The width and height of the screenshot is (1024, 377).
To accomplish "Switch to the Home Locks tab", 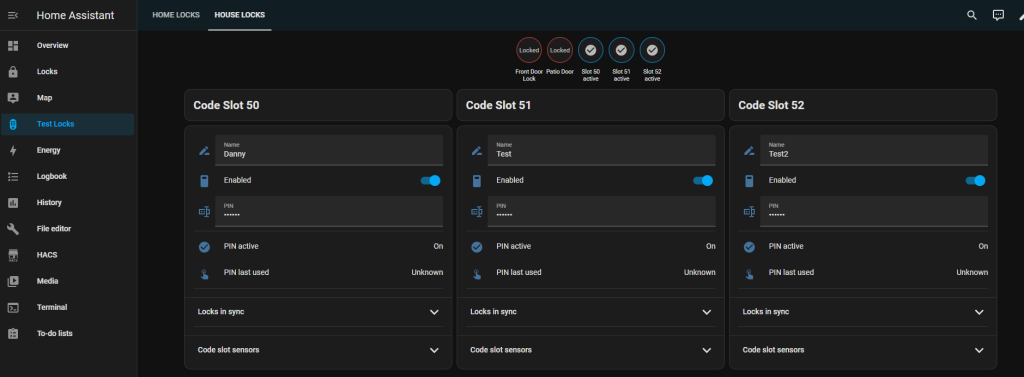I will click(x=176, y=15).
